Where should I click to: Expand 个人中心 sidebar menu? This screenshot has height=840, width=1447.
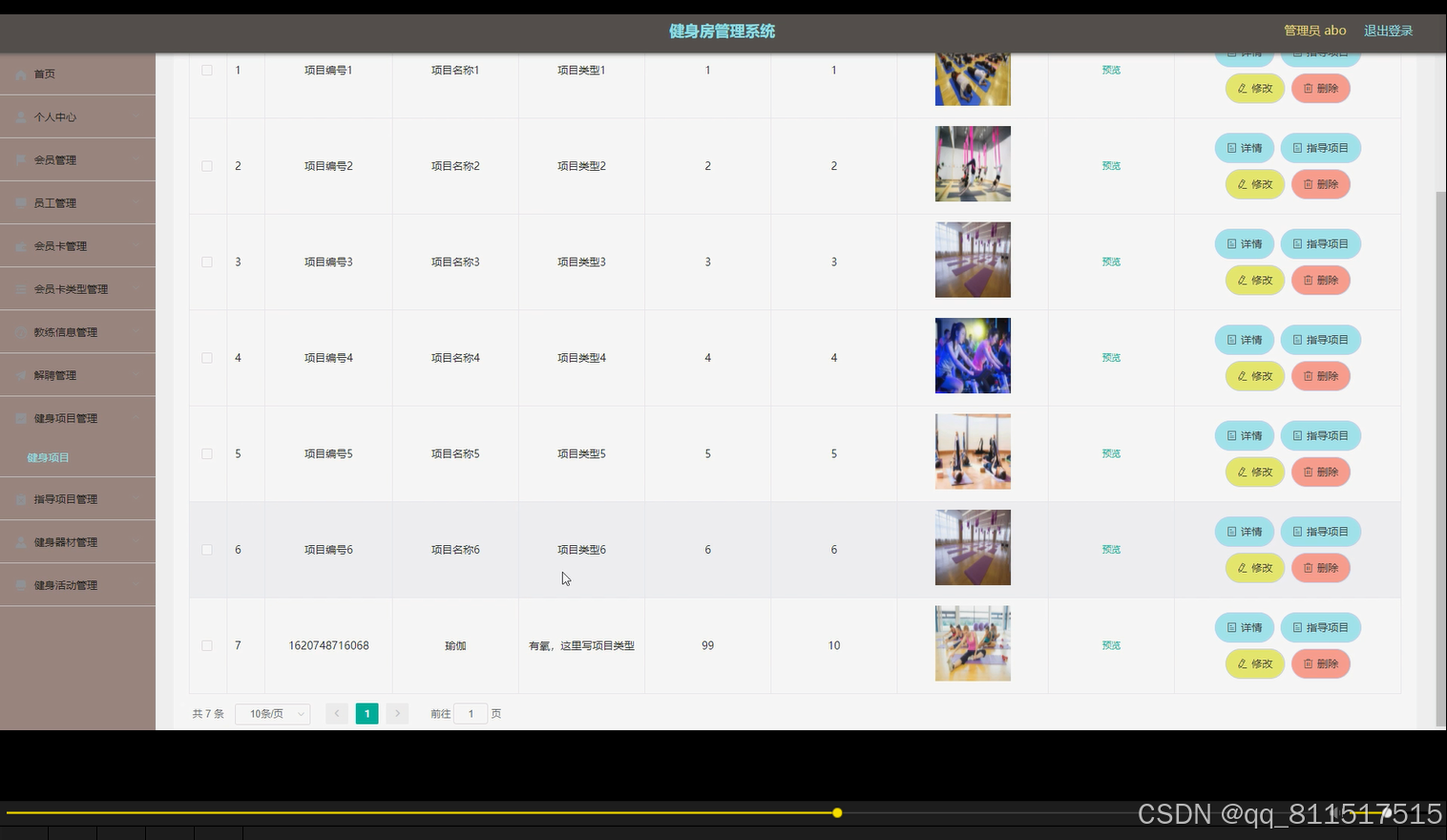(x=77, y=116)
